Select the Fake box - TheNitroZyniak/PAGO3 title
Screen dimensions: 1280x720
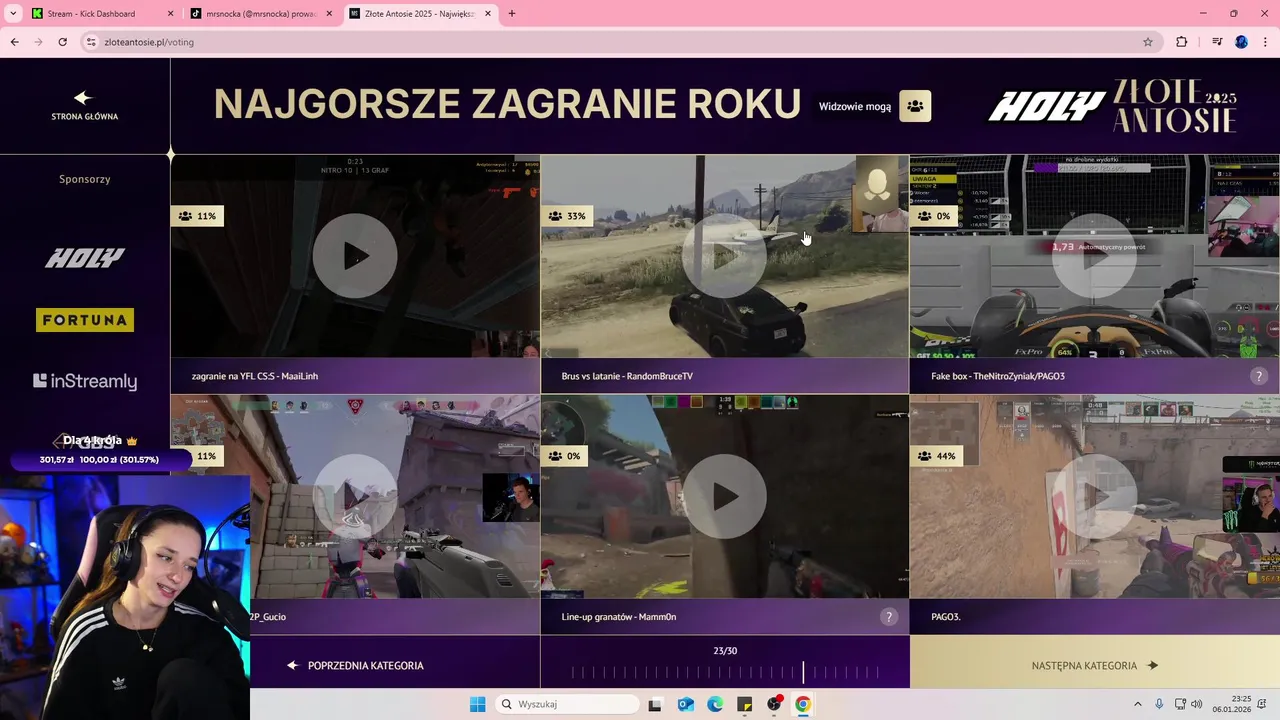click(x=998, y=376)
